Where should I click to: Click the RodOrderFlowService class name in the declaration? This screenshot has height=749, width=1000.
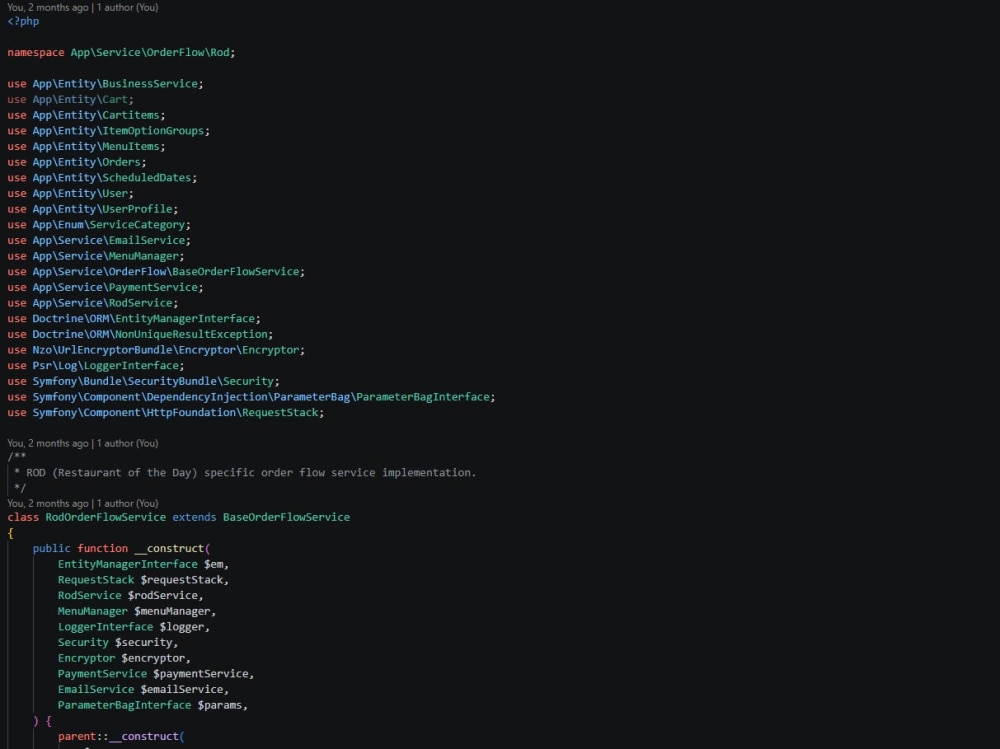click(105, 517)
